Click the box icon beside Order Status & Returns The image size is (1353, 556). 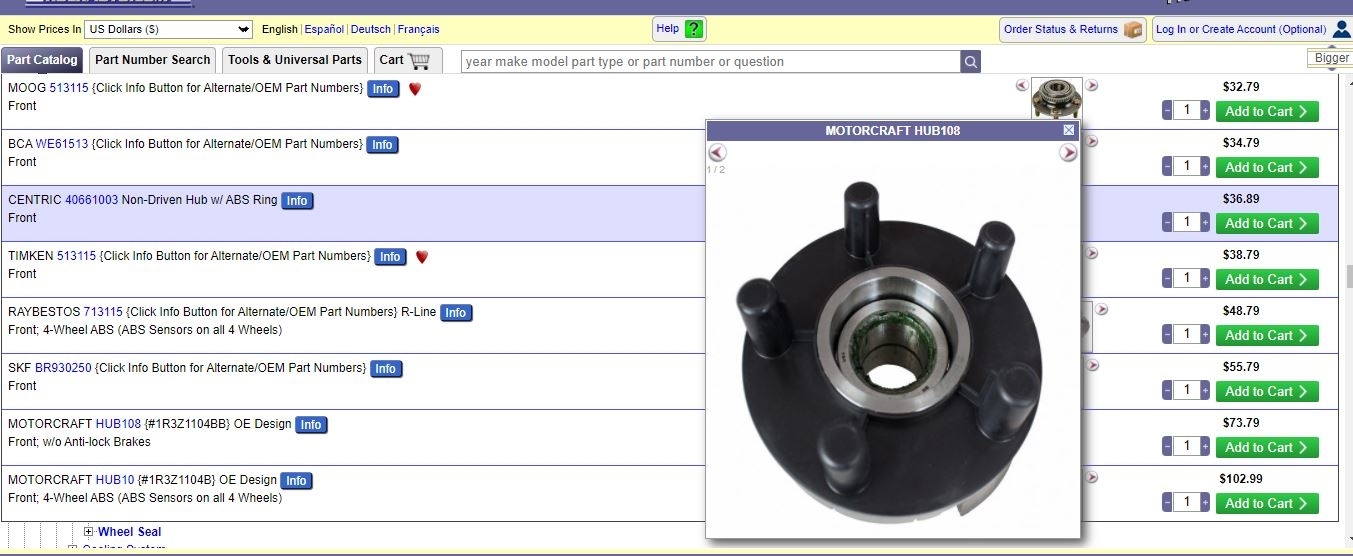[x=1133, y=29]
